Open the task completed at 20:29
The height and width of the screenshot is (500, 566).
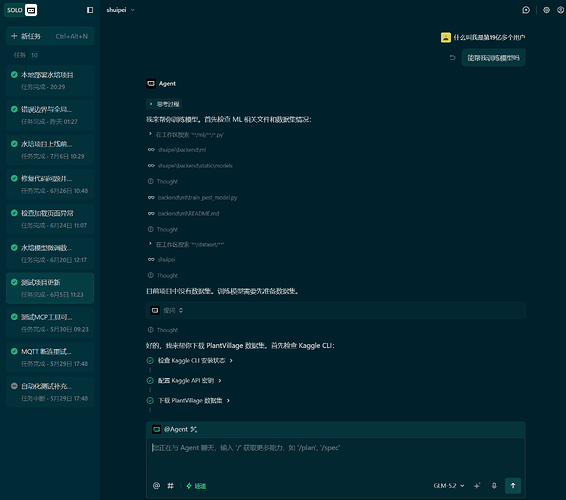(x=50, y=81)
